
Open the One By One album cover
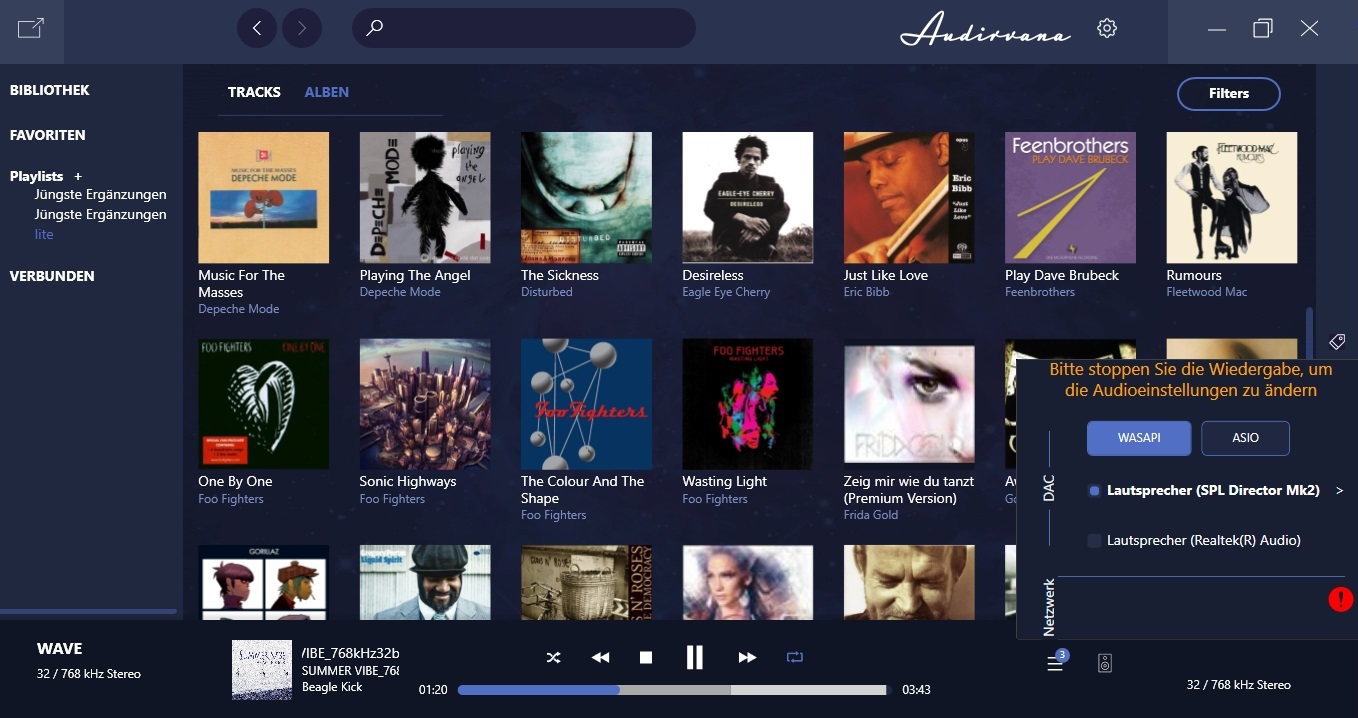click(x=263, y=403)
